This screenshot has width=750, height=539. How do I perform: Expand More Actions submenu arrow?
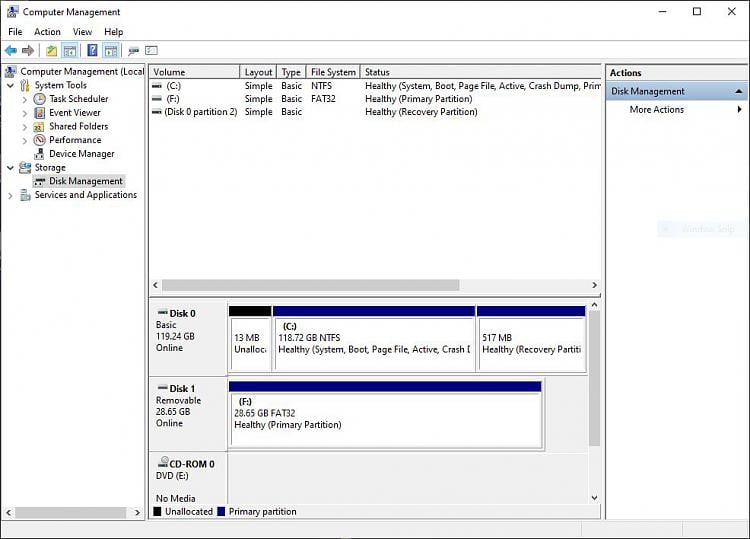739,110
